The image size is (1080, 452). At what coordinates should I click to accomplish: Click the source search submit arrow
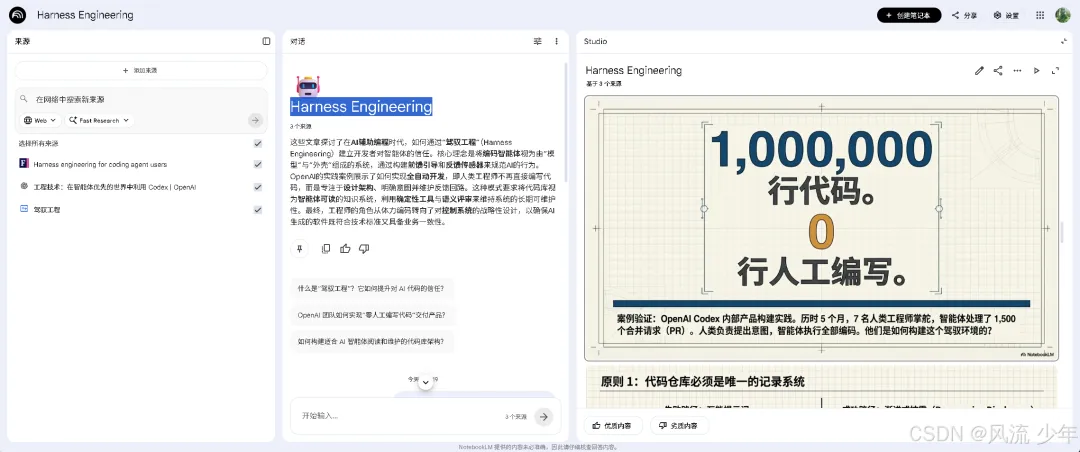point(256,121)
